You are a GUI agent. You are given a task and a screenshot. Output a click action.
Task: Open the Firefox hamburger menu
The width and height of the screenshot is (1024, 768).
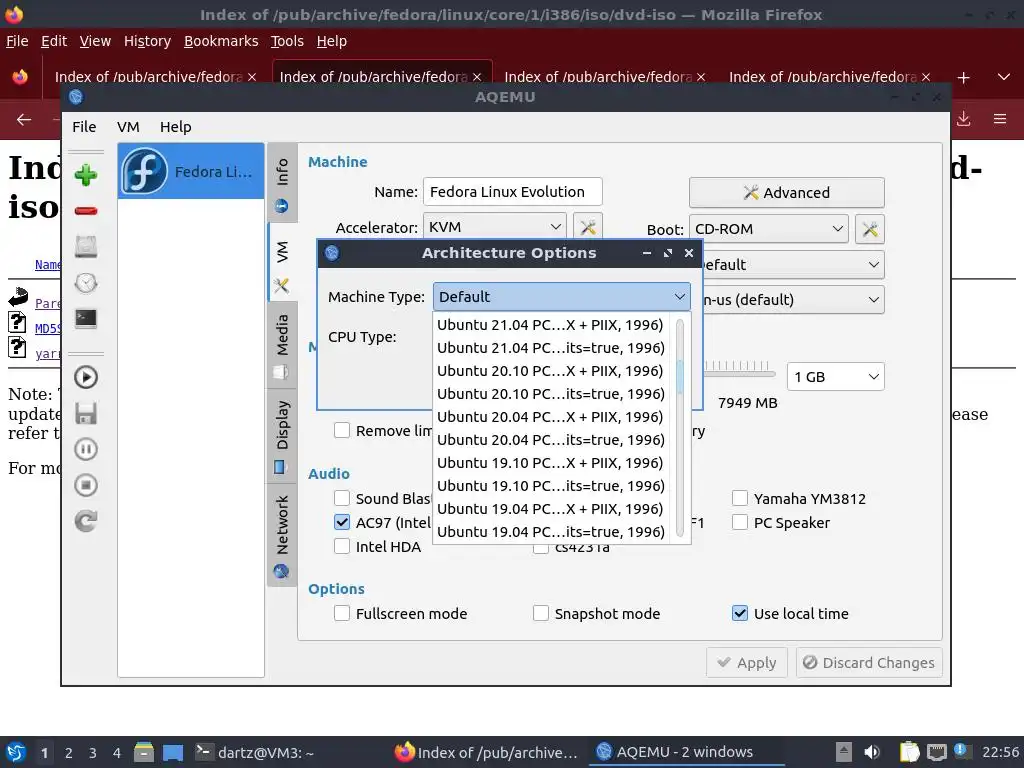tap(1000, 120)
